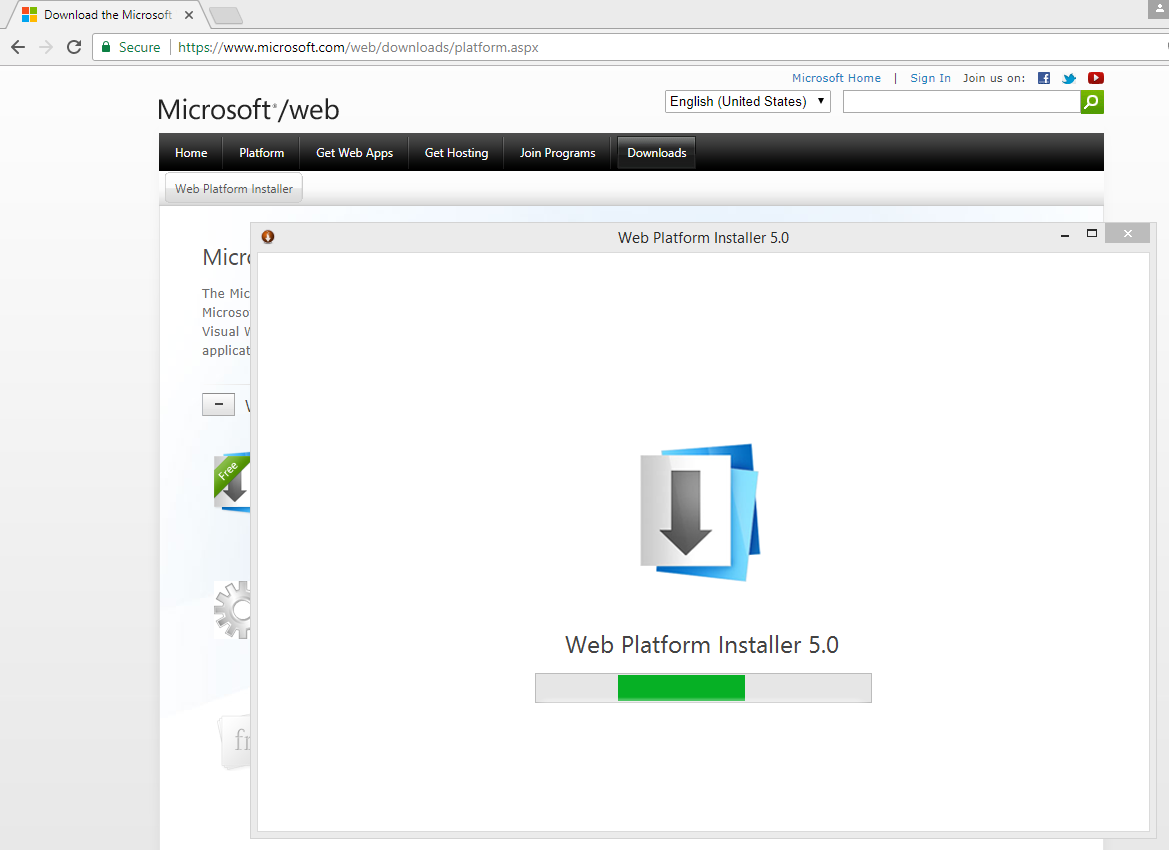Click the gear icon on the webpage
The width and height of the screenshot is (1169, 850).
(233, 610)
